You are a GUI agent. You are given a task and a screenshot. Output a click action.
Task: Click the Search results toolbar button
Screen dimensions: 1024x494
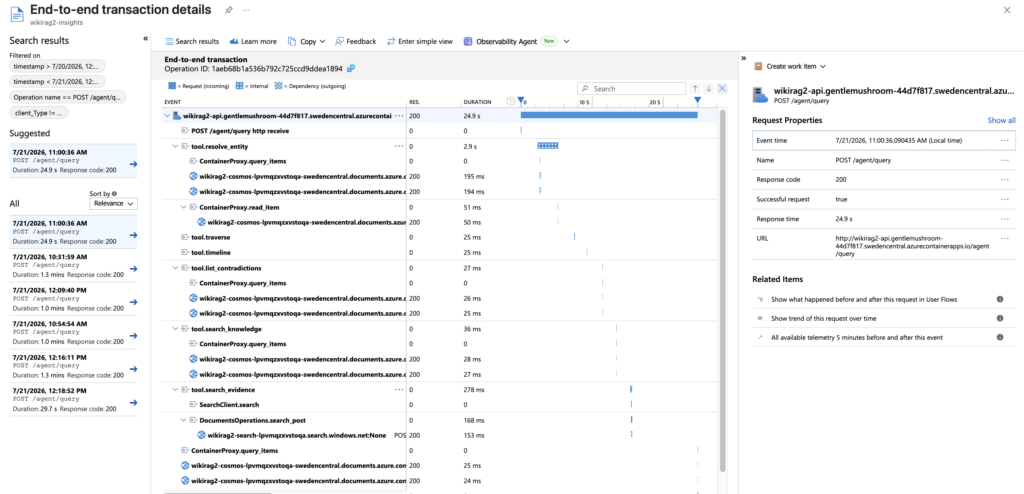191,41
